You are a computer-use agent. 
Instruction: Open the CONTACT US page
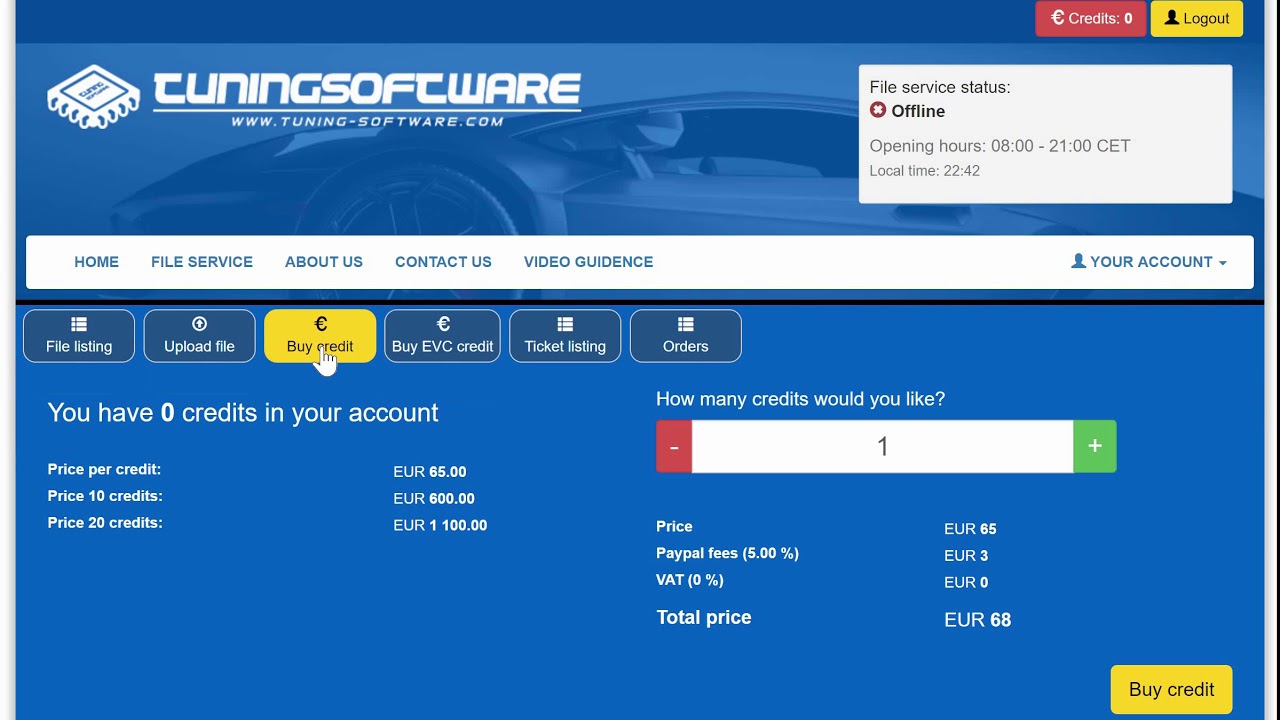tap(443, 262)
